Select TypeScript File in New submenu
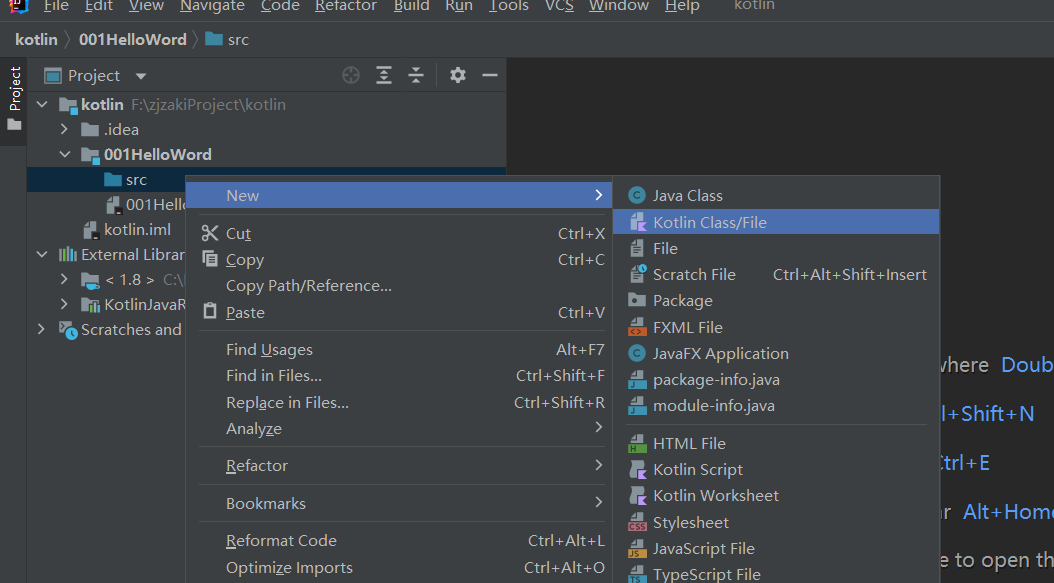 coord(776,574)
